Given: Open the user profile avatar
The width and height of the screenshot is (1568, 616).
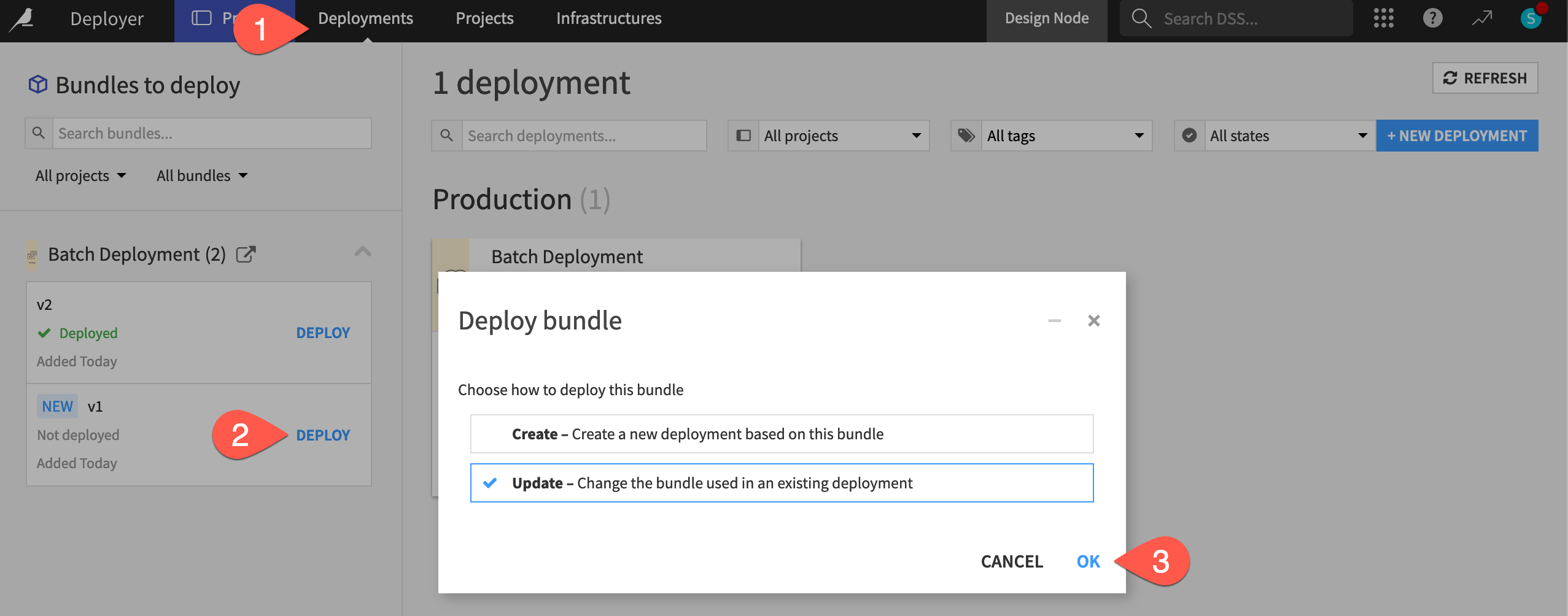Looking at the screenshot, I should click(x=1530, y=18).
